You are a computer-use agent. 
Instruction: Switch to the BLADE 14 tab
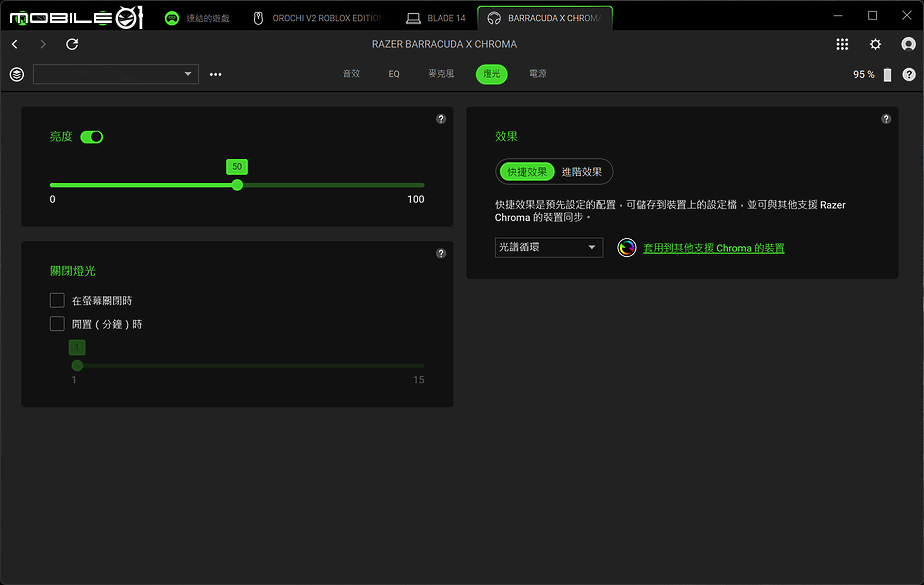(437, 18)
